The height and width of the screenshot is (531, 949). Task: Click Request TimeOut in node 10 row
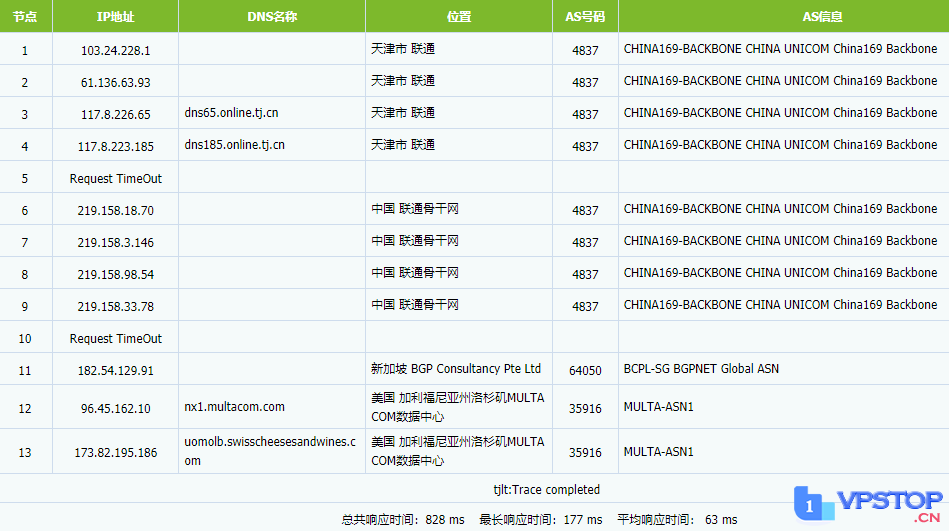(x=116, y=338)
